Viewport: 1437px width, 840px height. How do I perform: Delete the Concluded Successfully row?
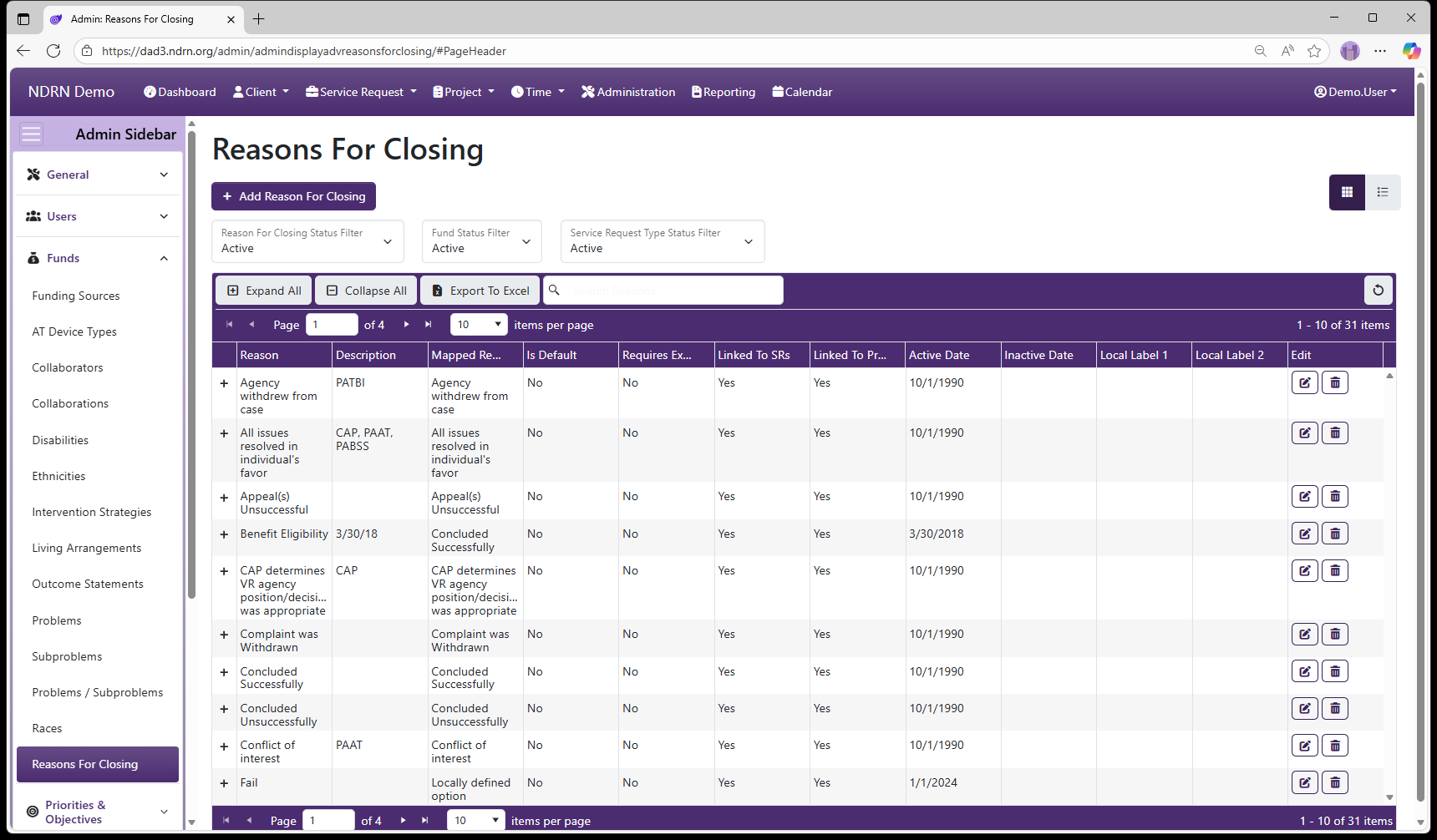tap(1334, 671)
